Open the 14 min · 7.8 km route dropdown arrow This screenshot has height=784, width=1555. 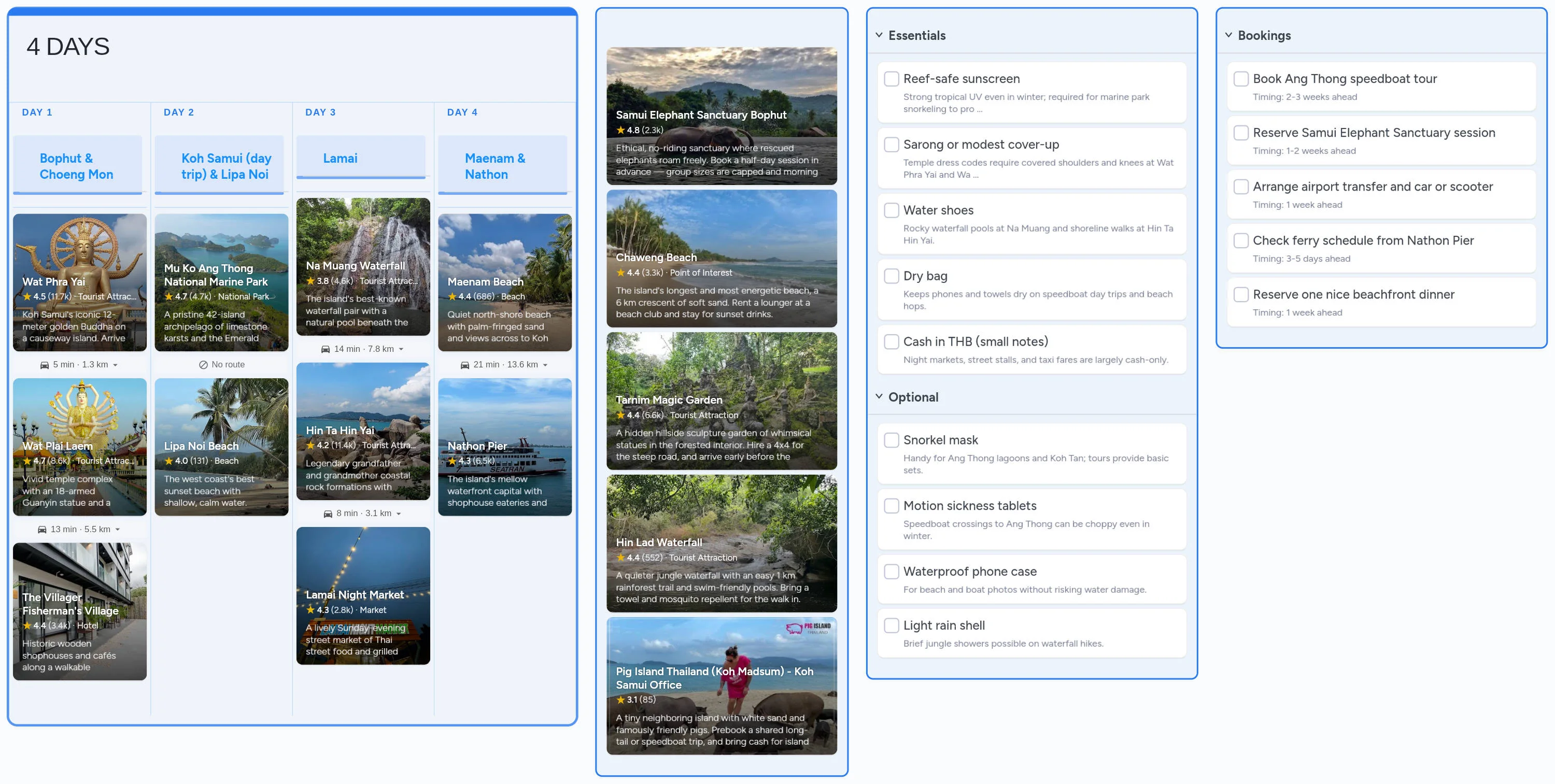401,349
